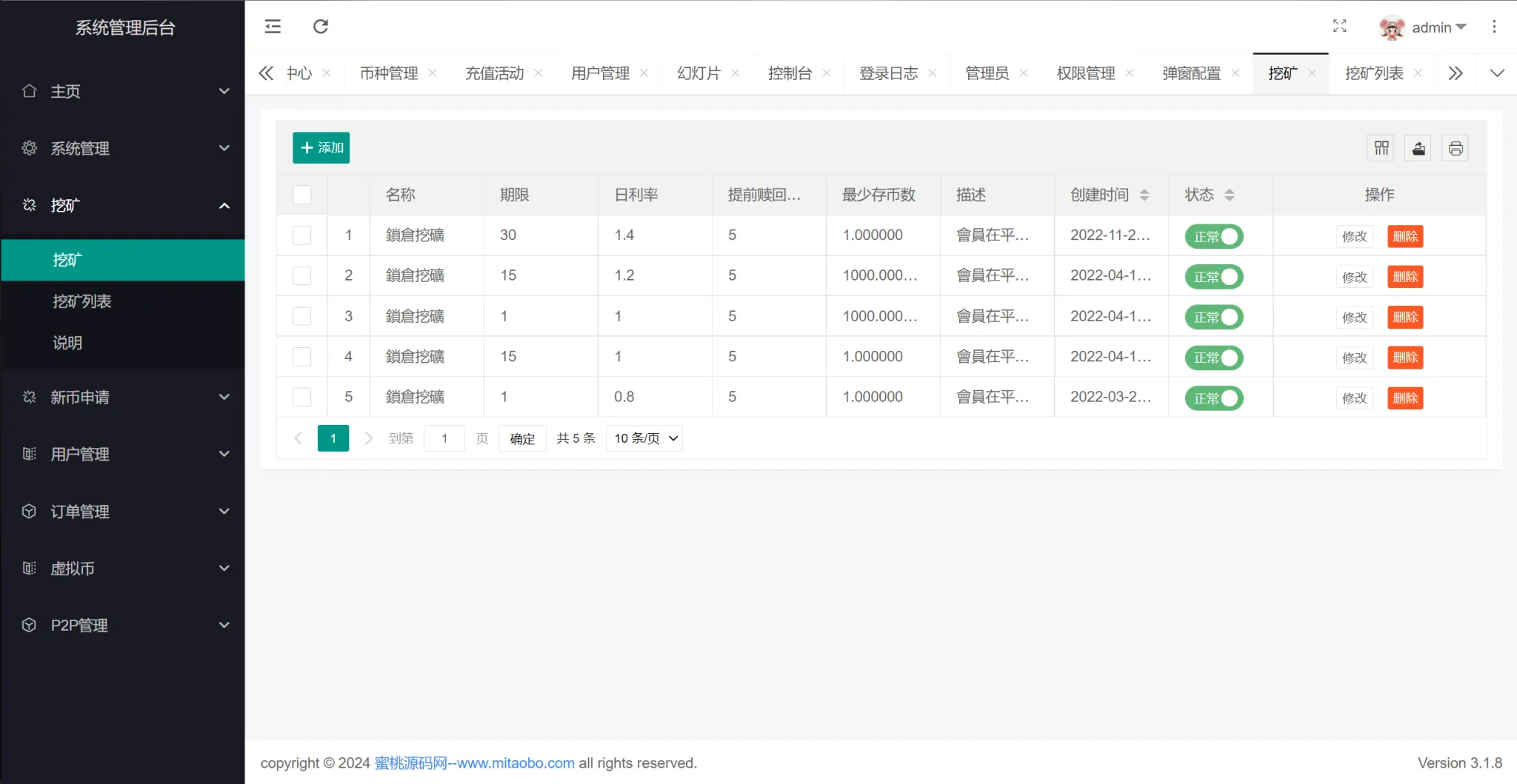The height and width of the screenshot is (784, 1517).
Task: Open the vertical three-dot more options menu
Action: point(1494,27)
